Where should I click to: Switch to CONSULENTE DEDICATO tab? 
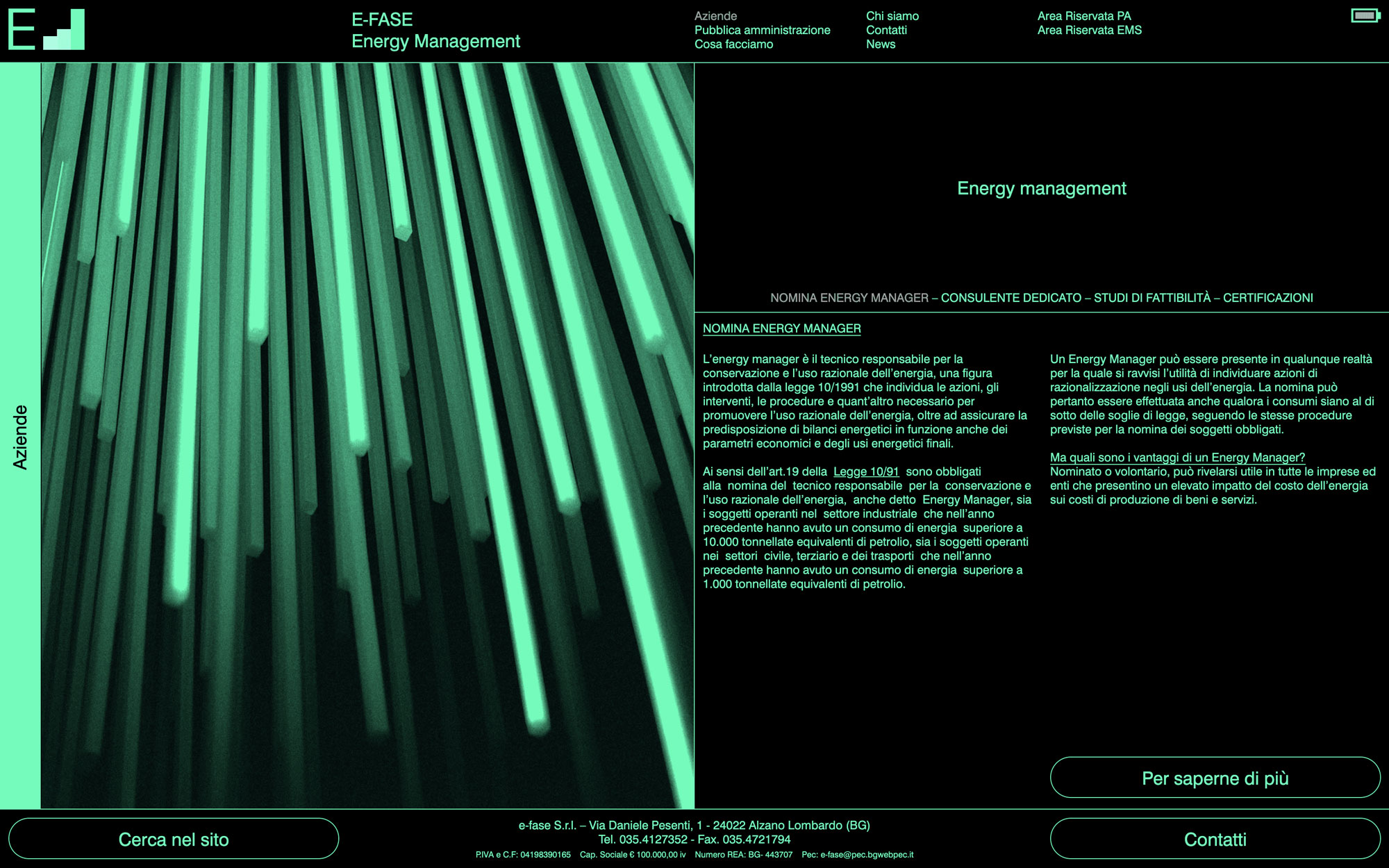point(1010,298)
